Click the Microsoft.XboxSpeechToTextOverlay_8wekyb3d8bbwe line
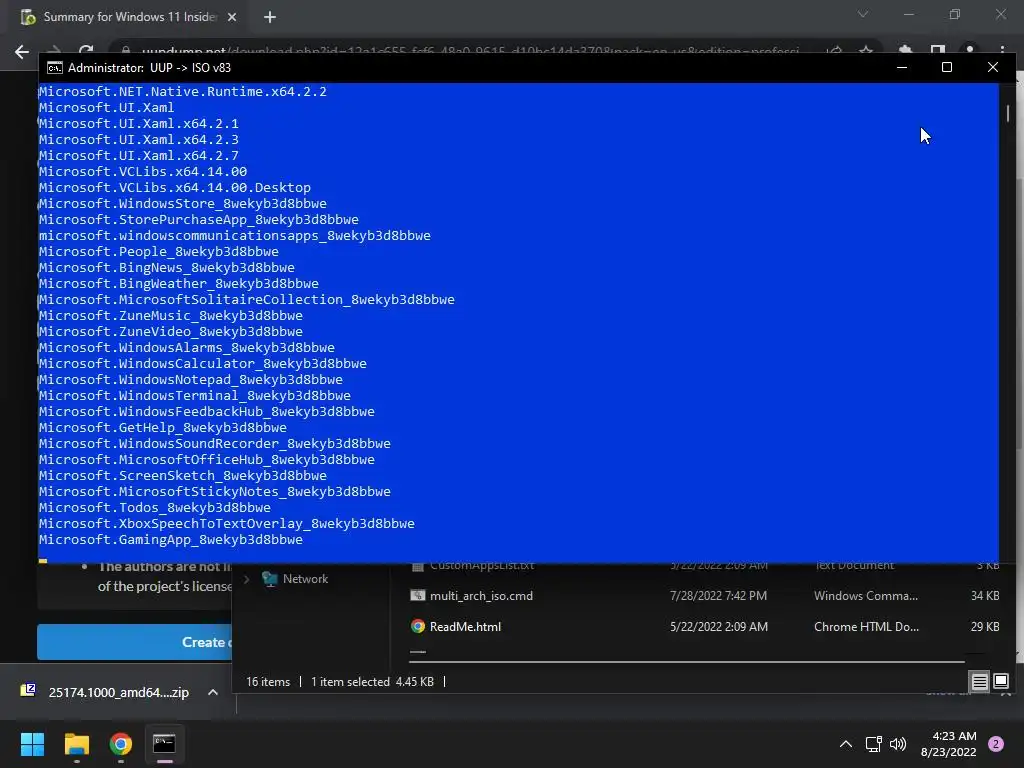 click(x=227, y=524)
